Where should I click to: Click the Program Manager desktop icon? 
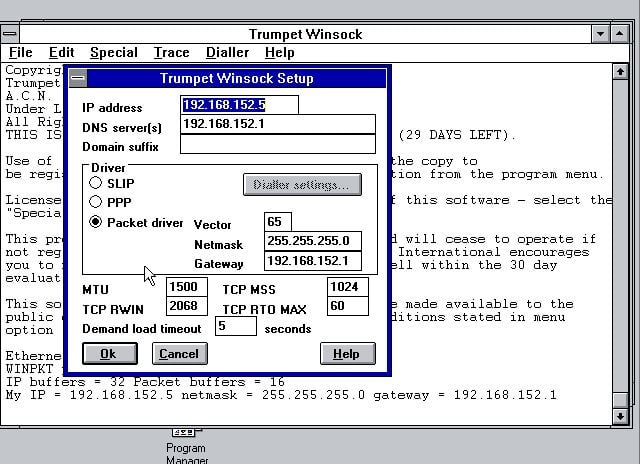click(187, 446)
